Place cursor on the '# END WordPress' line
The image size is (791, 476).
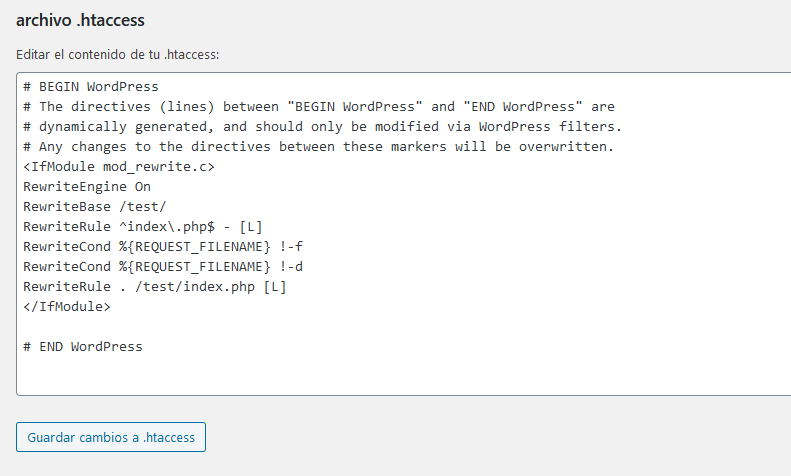(83, 347)
